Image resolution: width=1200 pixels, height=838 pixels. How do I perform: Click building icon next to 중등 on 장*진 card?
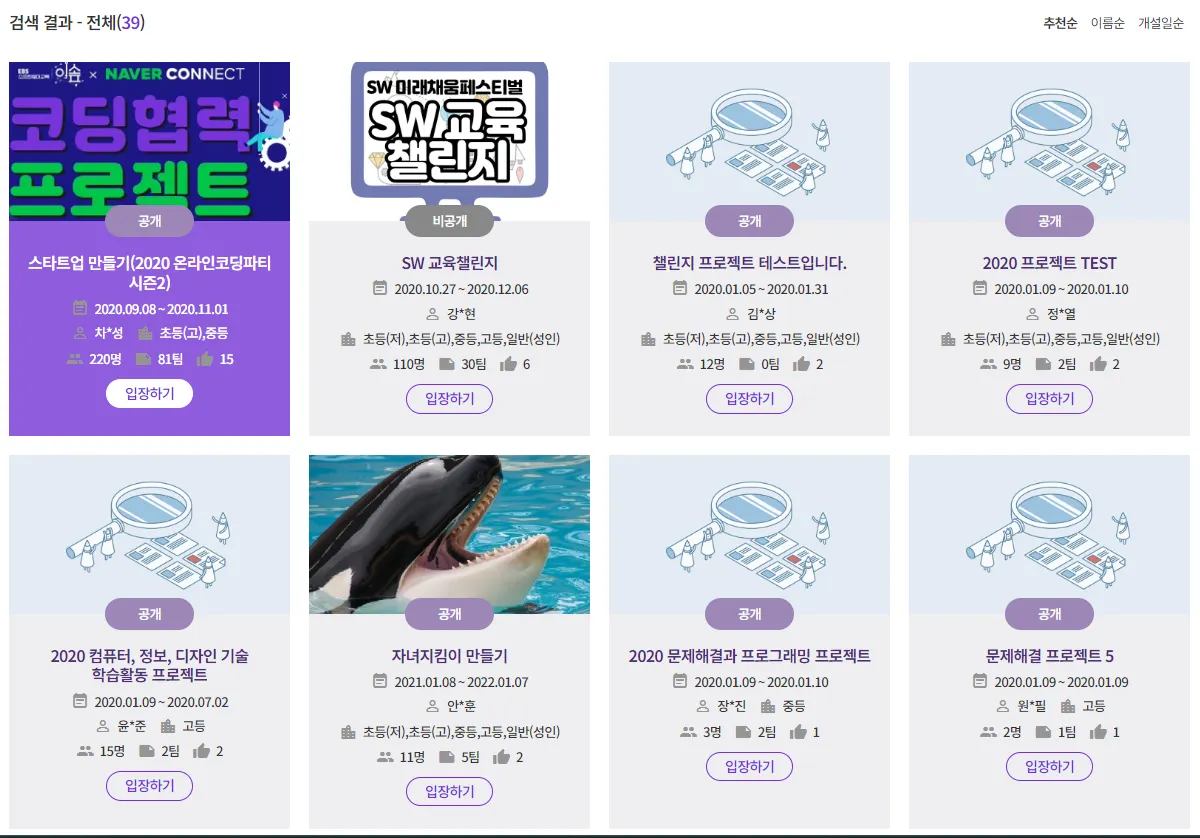click(x=767, y=706)
